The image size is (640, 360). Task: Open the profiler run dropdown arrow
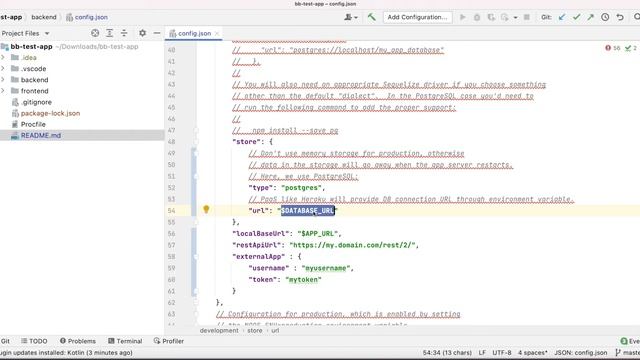(x=515, y=18)
